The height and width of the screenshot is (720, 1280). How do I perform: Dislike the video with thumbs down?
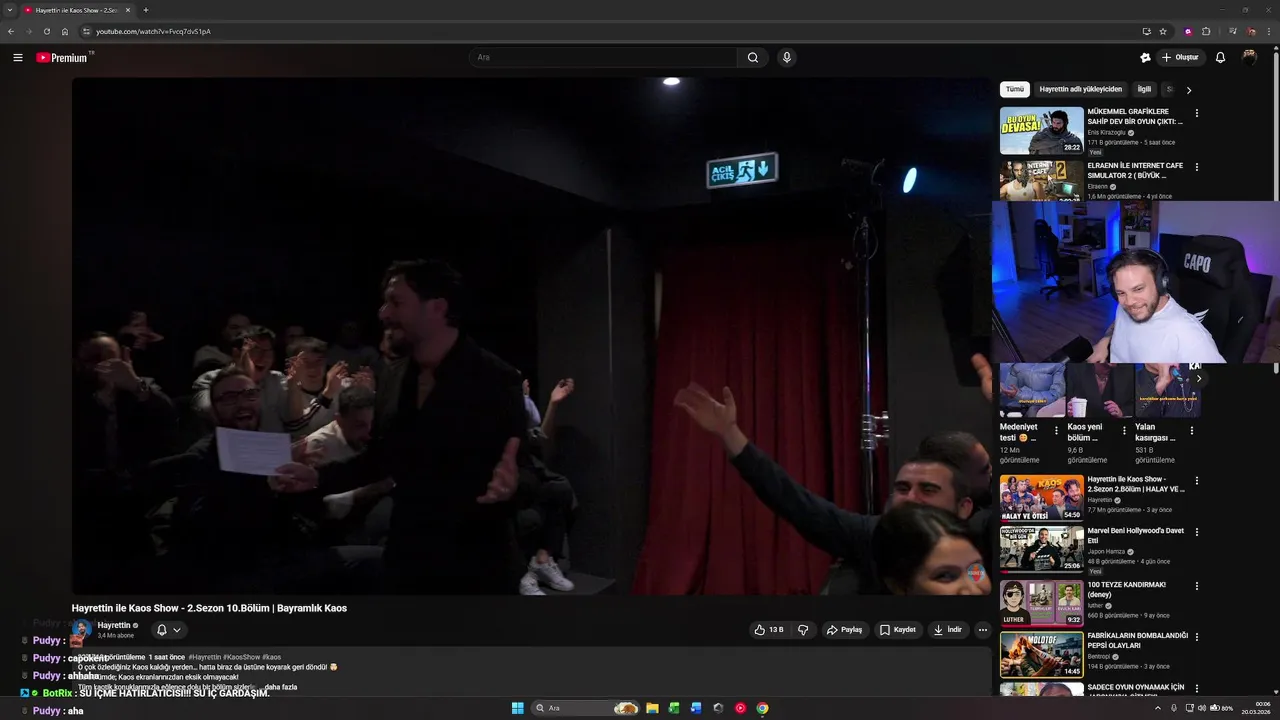pos(803,630)
